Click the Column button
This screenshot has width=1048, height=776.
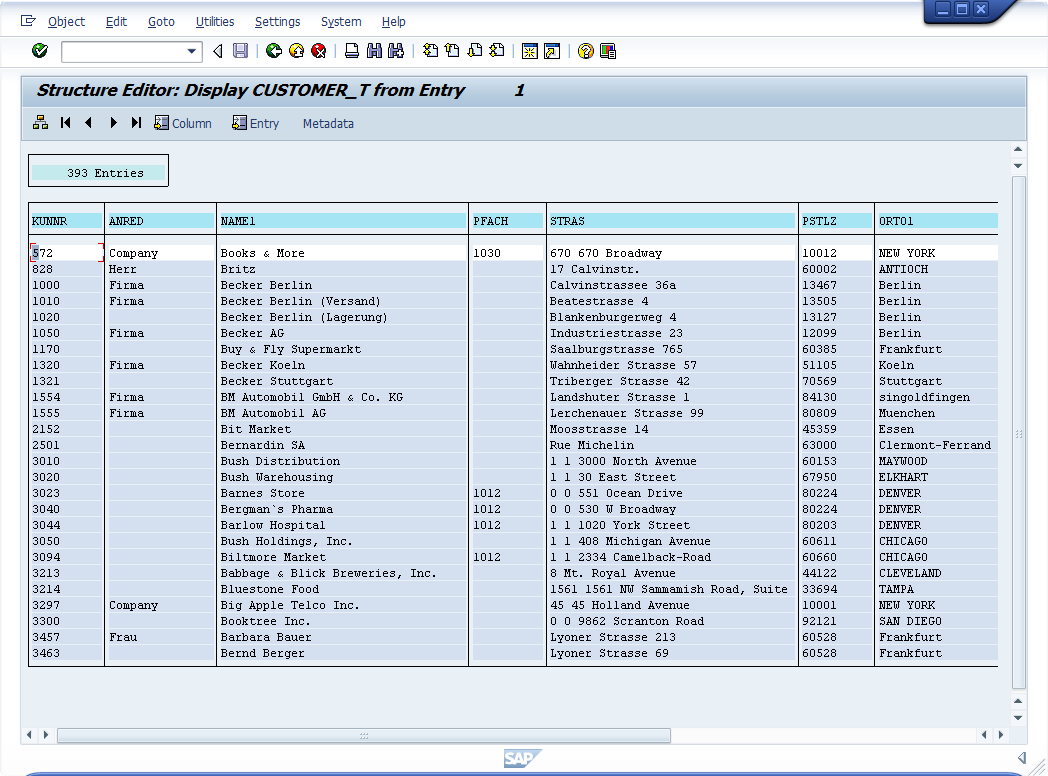[183, 123]
